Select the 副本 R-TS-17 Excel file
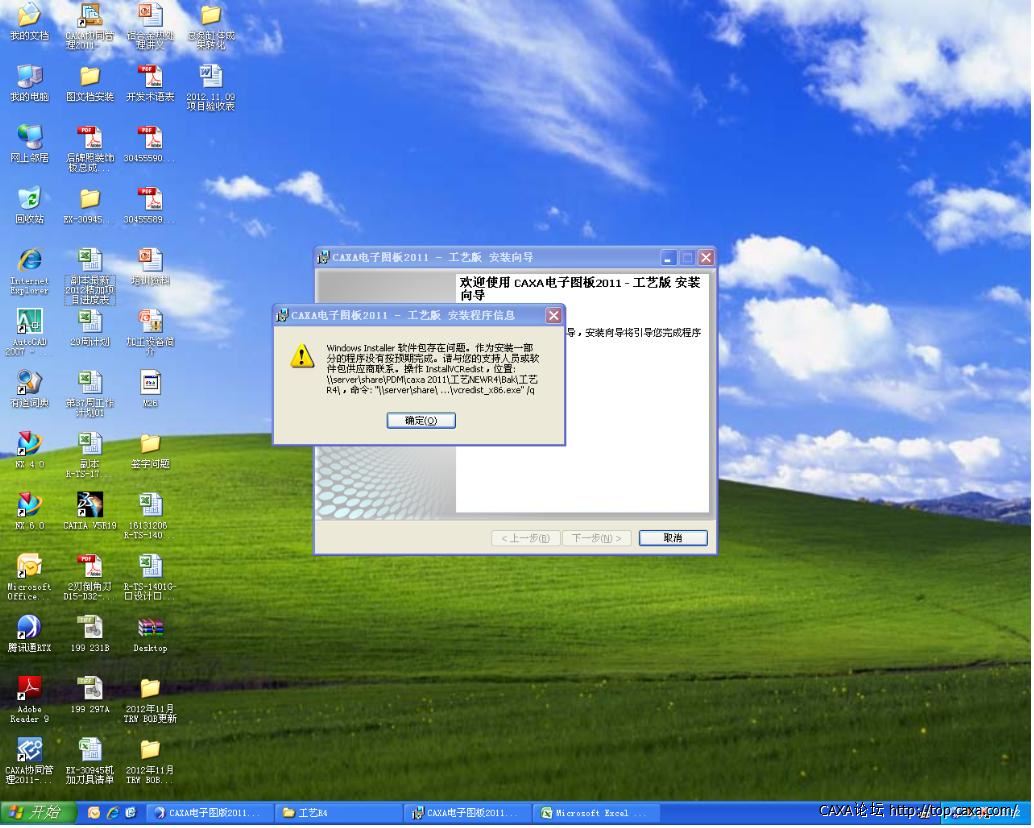The height and width of the screenshot is (828, 1034). [x=90, y=454]
